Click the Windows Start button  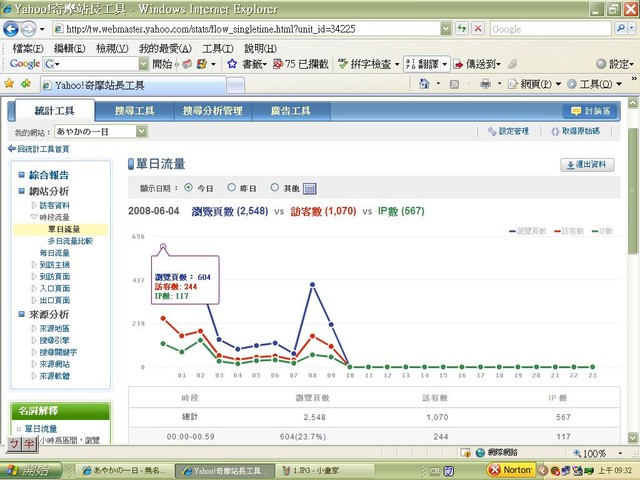pos(31,470)
